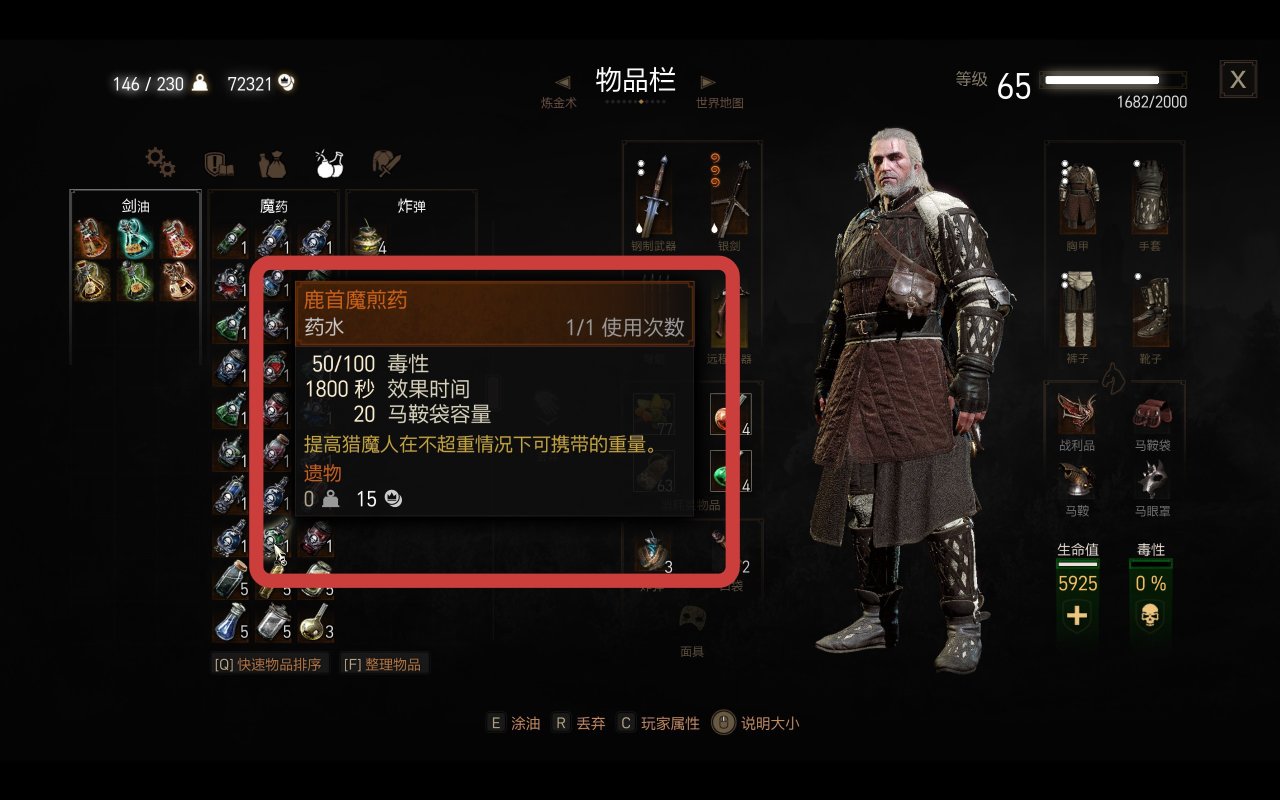Click the right arrow toward 世界地图
This screenshot has width=1280, height=800.
pos(708,82)
